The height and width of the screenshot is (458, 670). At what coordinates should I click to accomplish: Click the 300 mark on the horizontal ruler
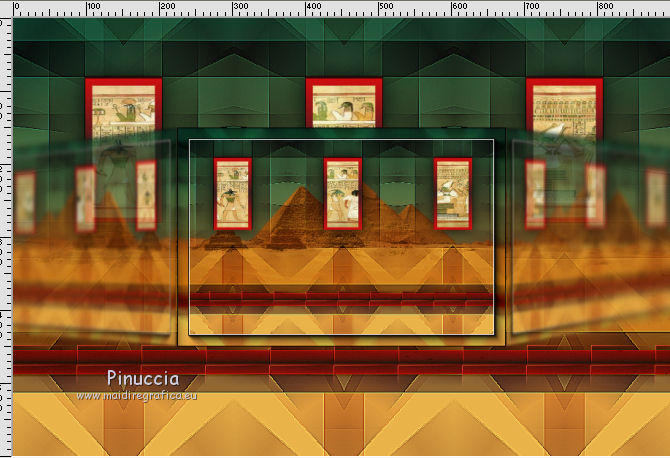241,6
